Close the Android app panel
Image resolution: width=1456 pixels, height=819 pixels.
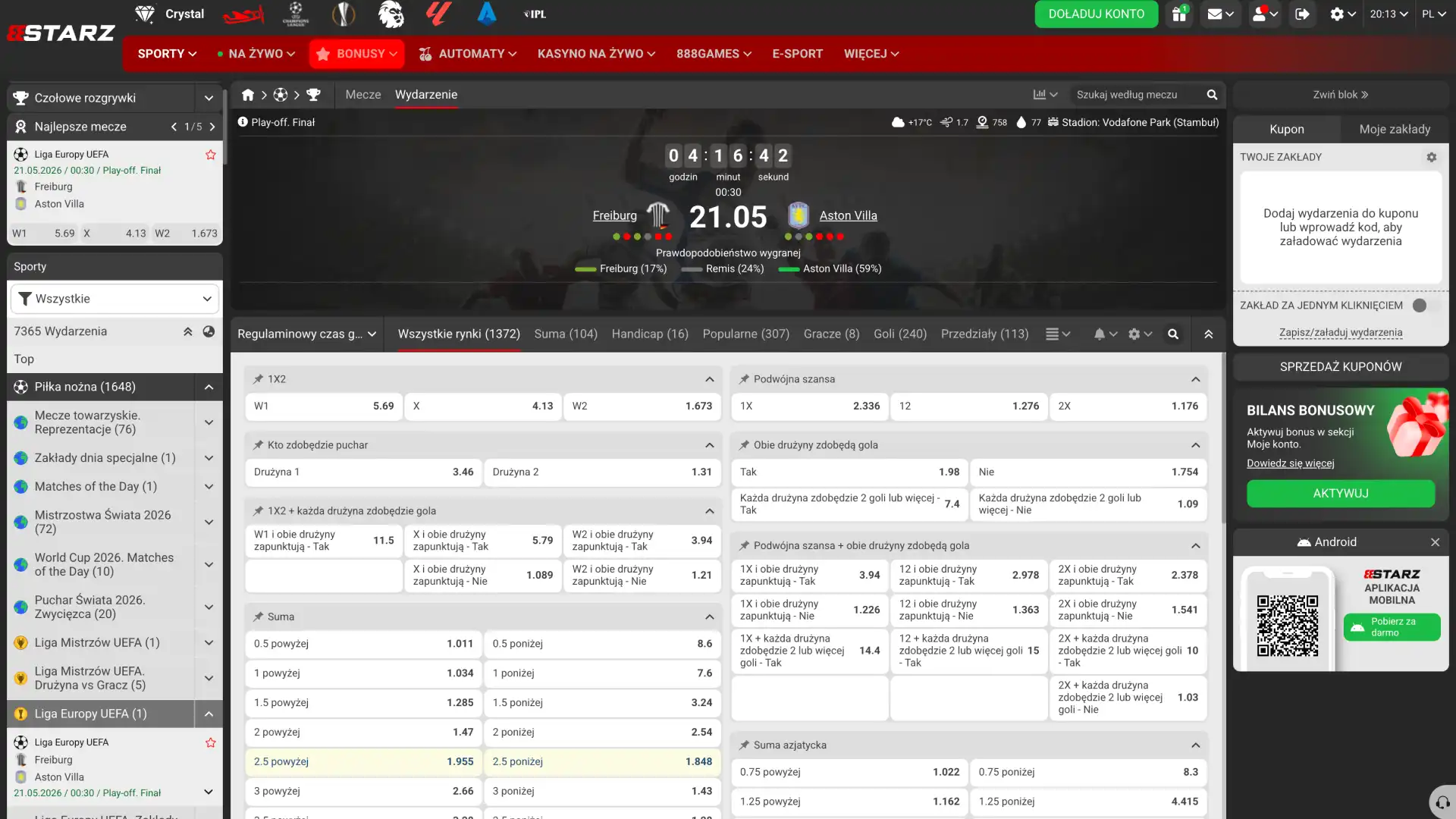(1435, 542)
